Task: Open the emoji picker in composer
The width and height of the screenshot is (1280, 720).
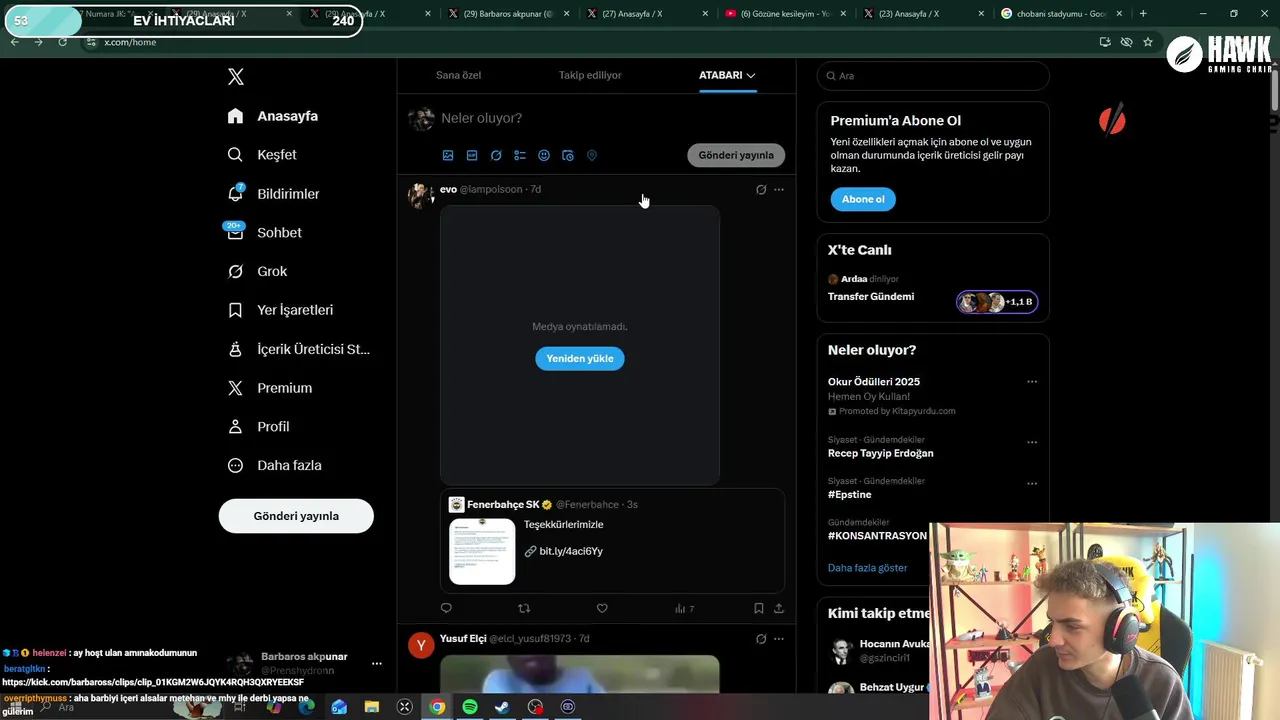Action: pos(544,155)
